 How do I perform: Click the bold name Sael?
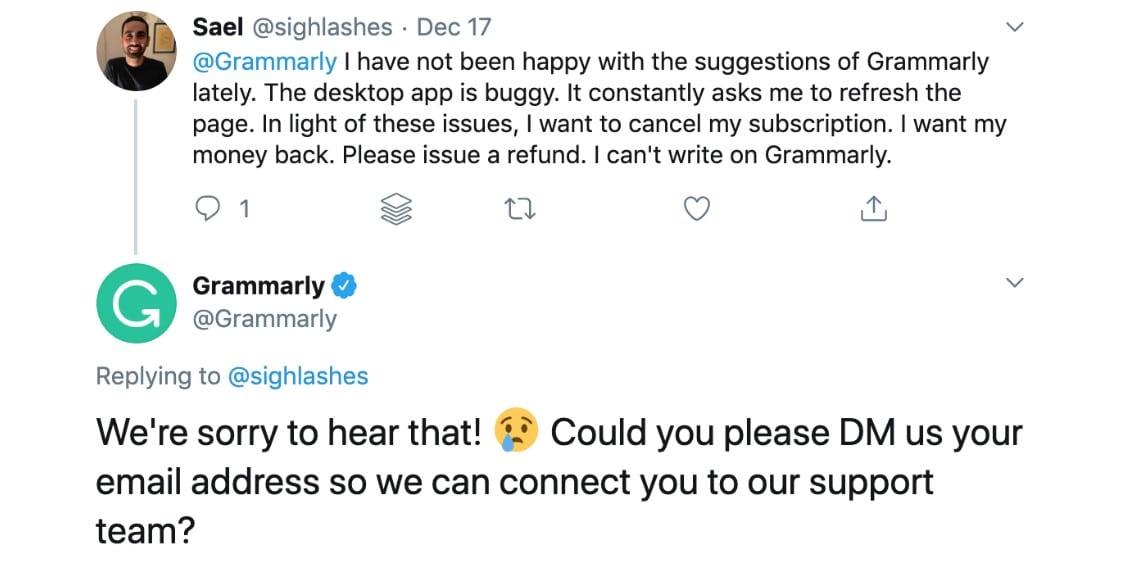218,27
